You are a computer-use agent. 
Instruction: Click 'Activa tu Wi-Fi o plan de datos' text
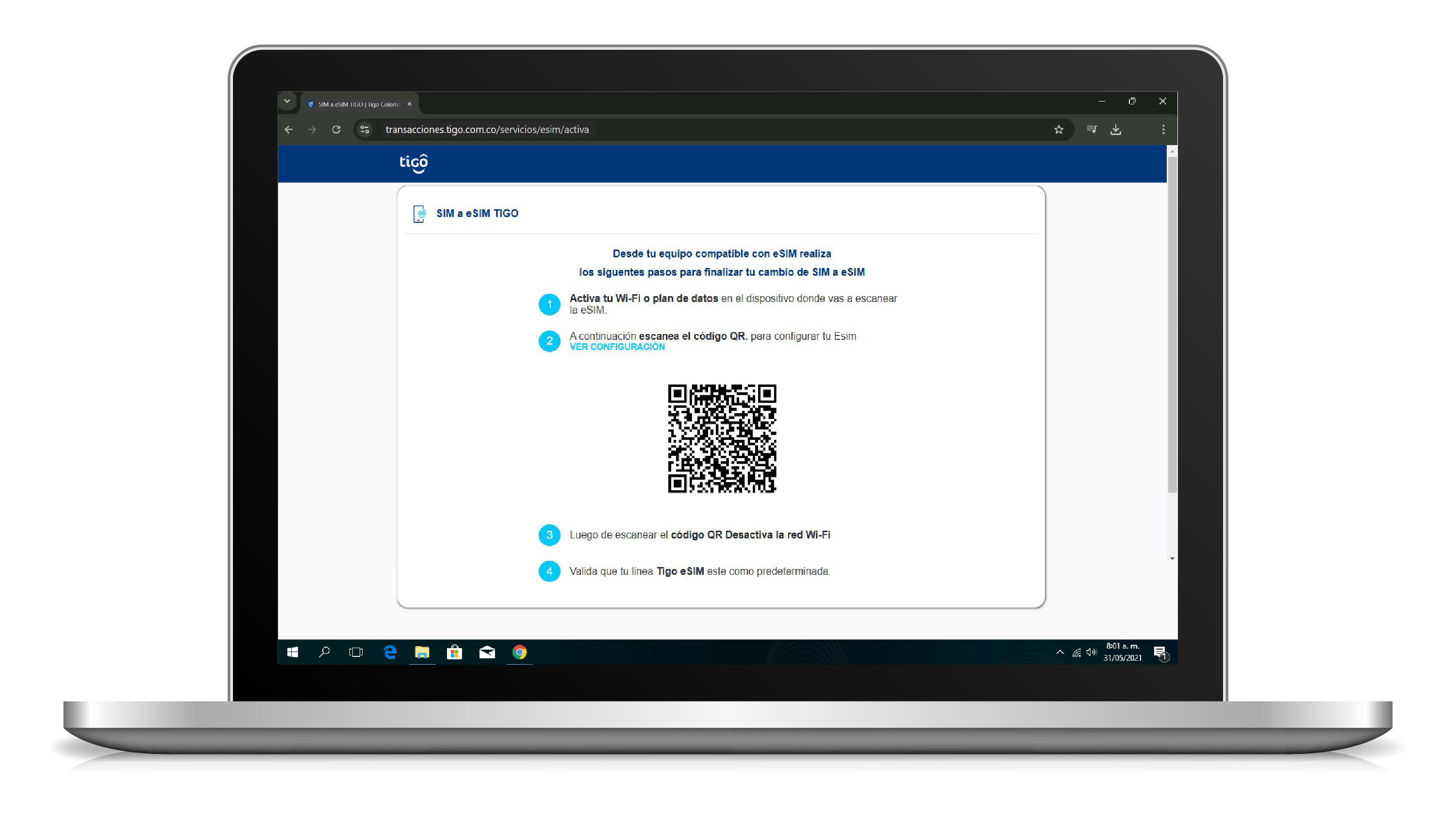(644, 298)
